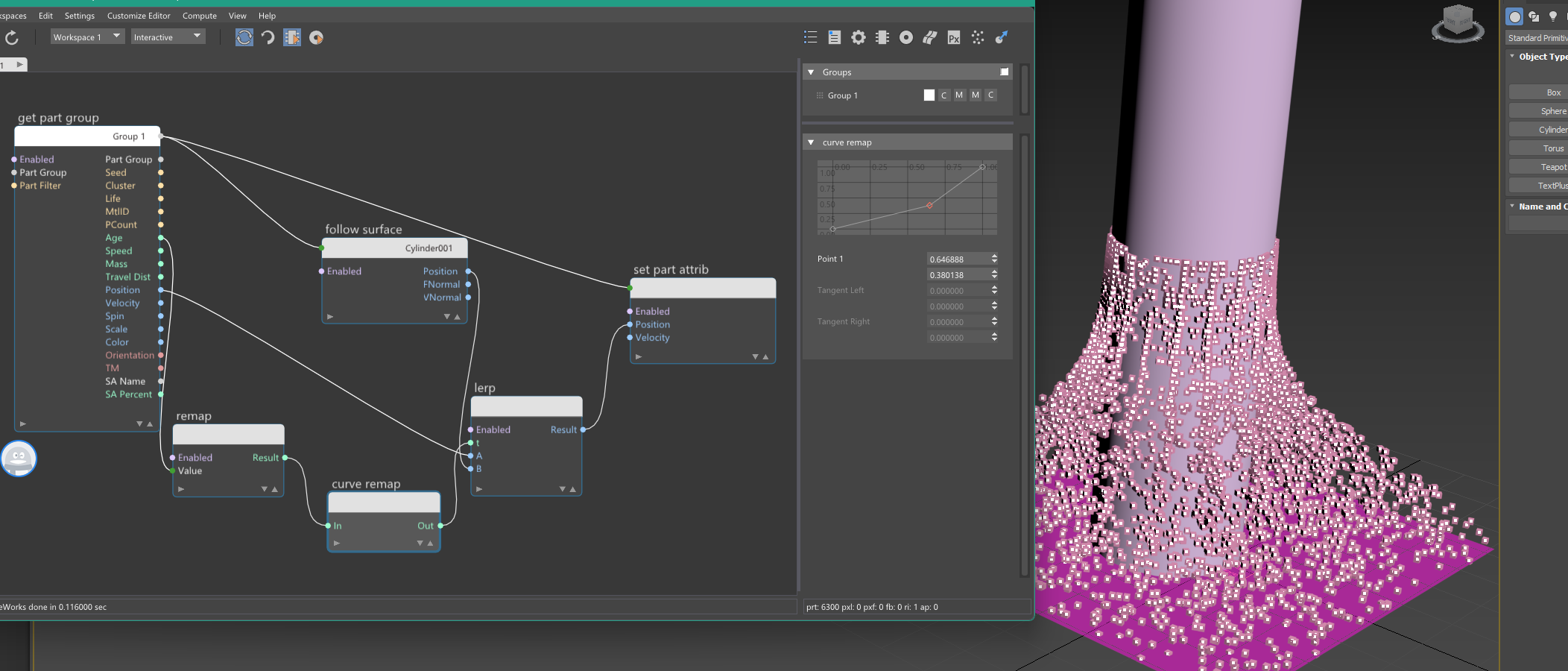The width and height of the screenshot is (1568, 671).
Task: Open the Compute menu
Action: [199, 16]
